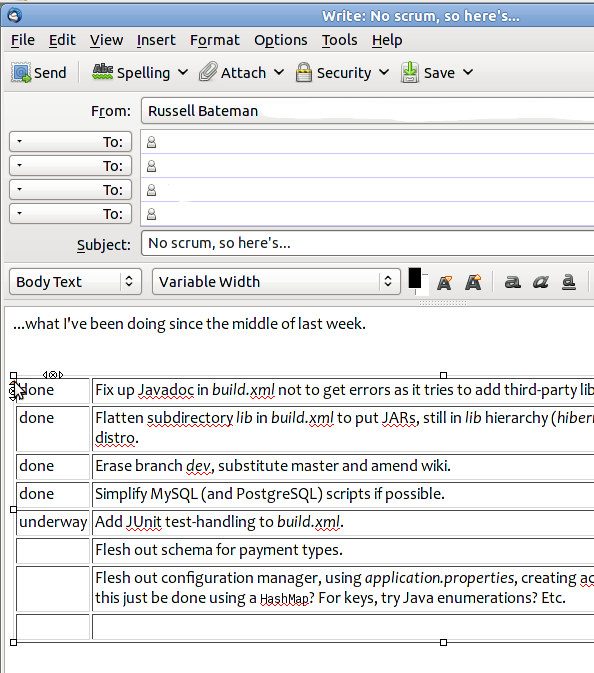Click 'Add JUnit test-handling' cell
Image resolution: width=594 pixels, height=673 pixels.
click(x=343, y=522)
